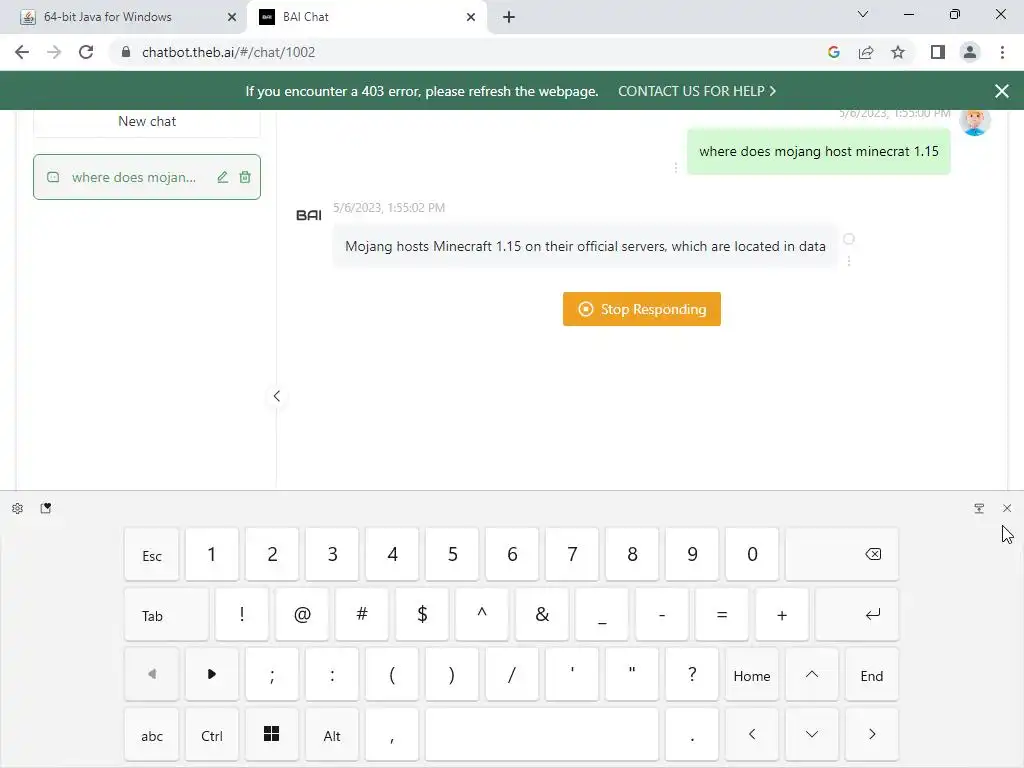Click the loading circle beside BAI reply
This screenshot has height=768, width=1024.
(848, 239)
